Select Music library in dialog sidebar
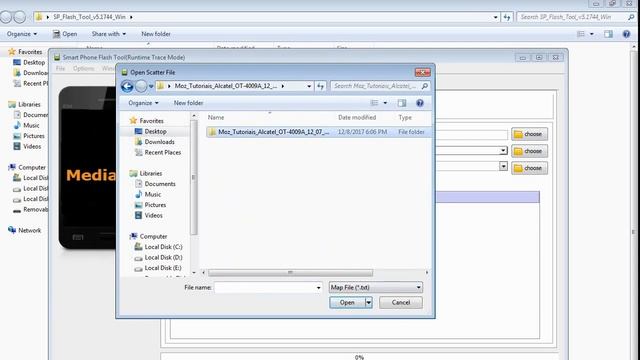Screen dimensions: 640x360 coord(152,194)
